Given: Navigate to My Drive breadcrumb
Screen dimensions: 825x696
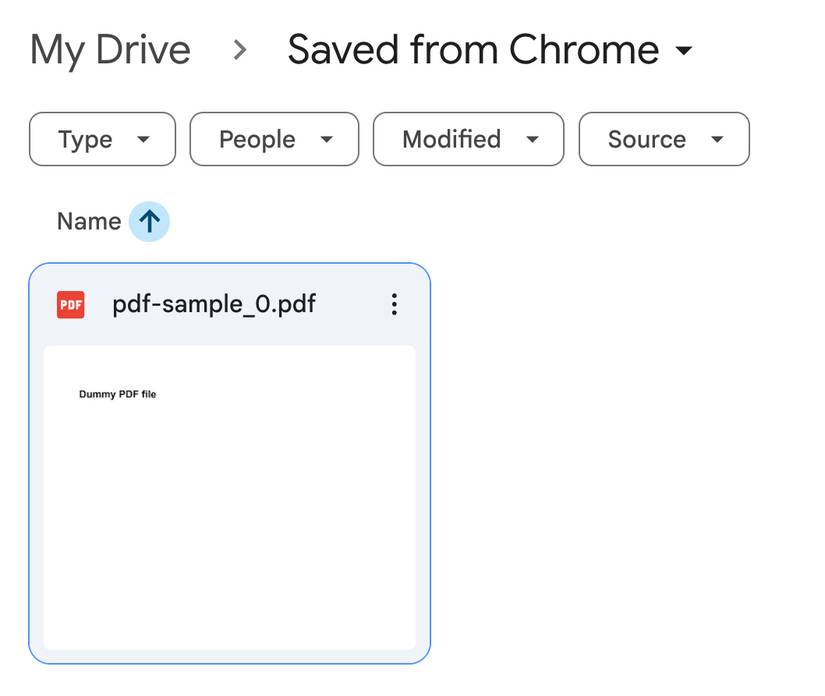Looking at the screenshot, I should 110,48.
